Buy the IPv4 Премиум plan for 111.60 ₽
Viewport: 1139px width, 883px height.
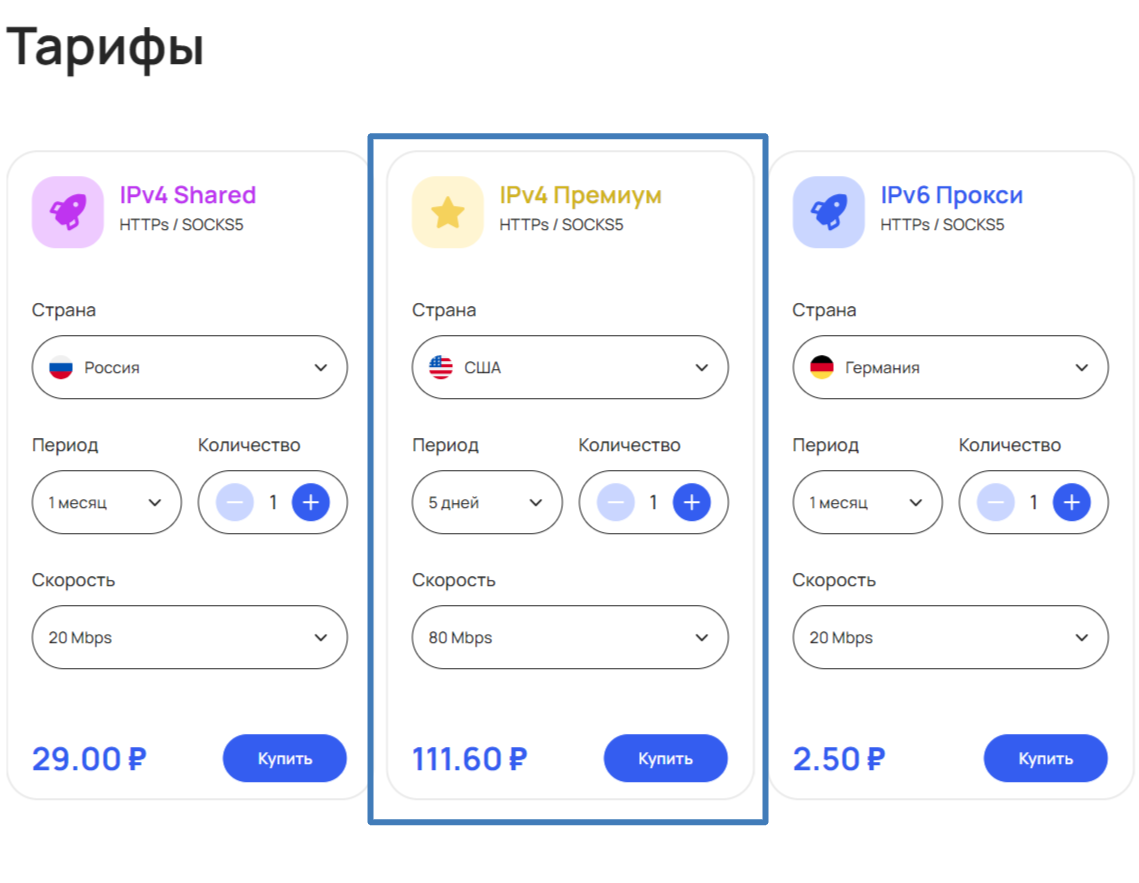click(x=665, y=758)
